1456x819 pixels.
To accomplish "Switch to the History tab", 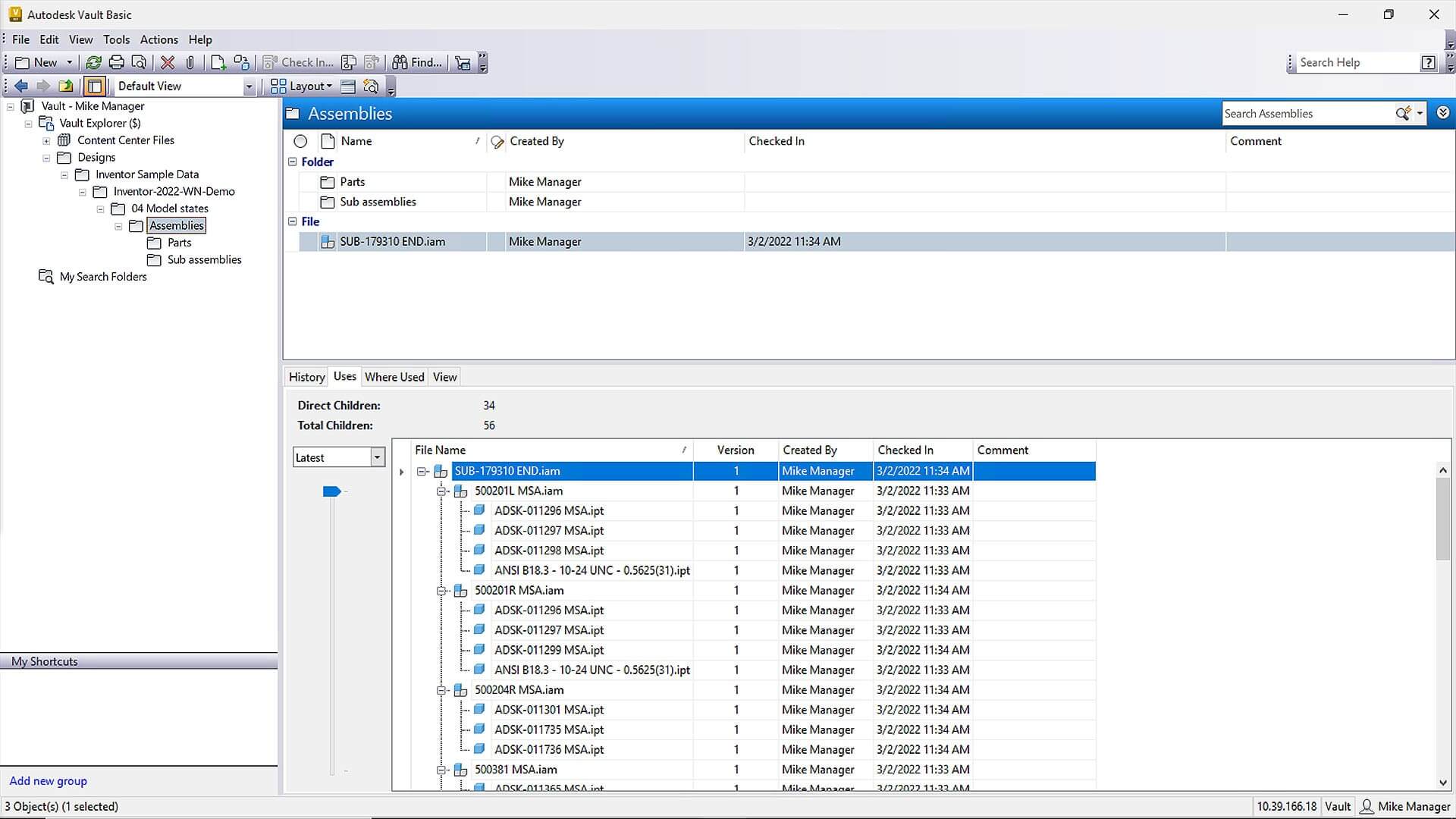I will coord(307,377).
